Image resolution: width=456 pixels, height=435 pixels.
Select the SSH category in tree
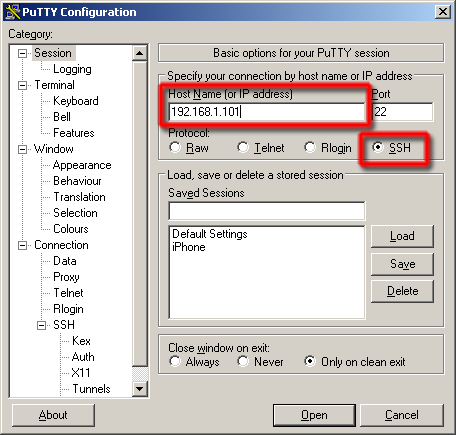pos(64,325)
